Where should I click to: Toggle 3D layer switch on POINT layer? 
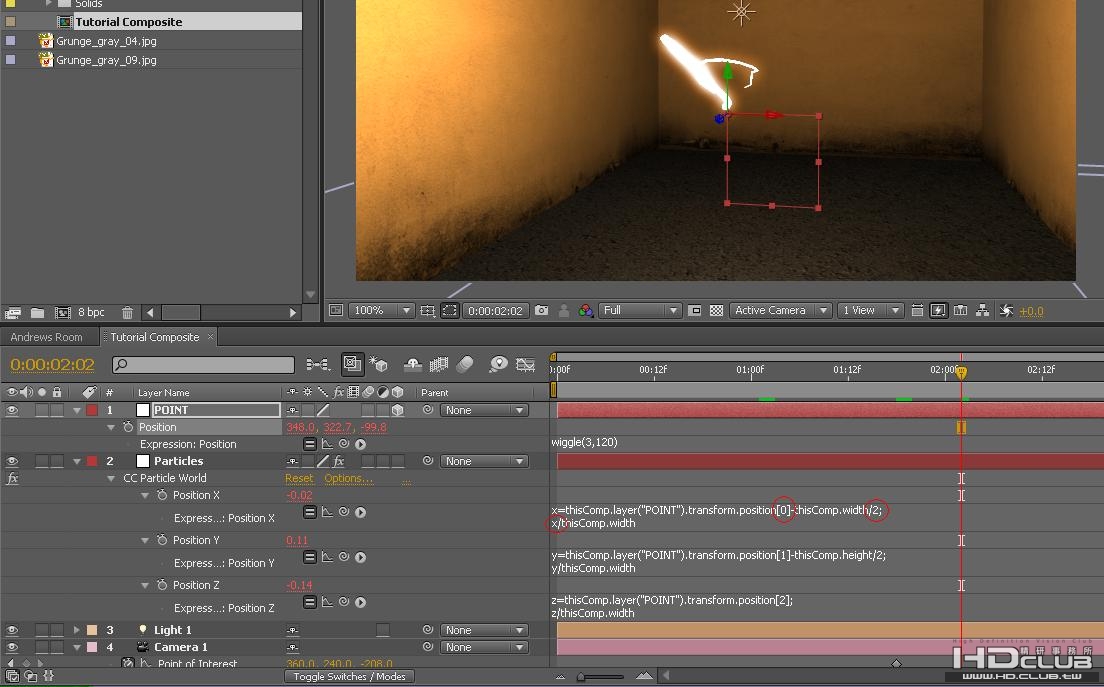tap(397, 410)
